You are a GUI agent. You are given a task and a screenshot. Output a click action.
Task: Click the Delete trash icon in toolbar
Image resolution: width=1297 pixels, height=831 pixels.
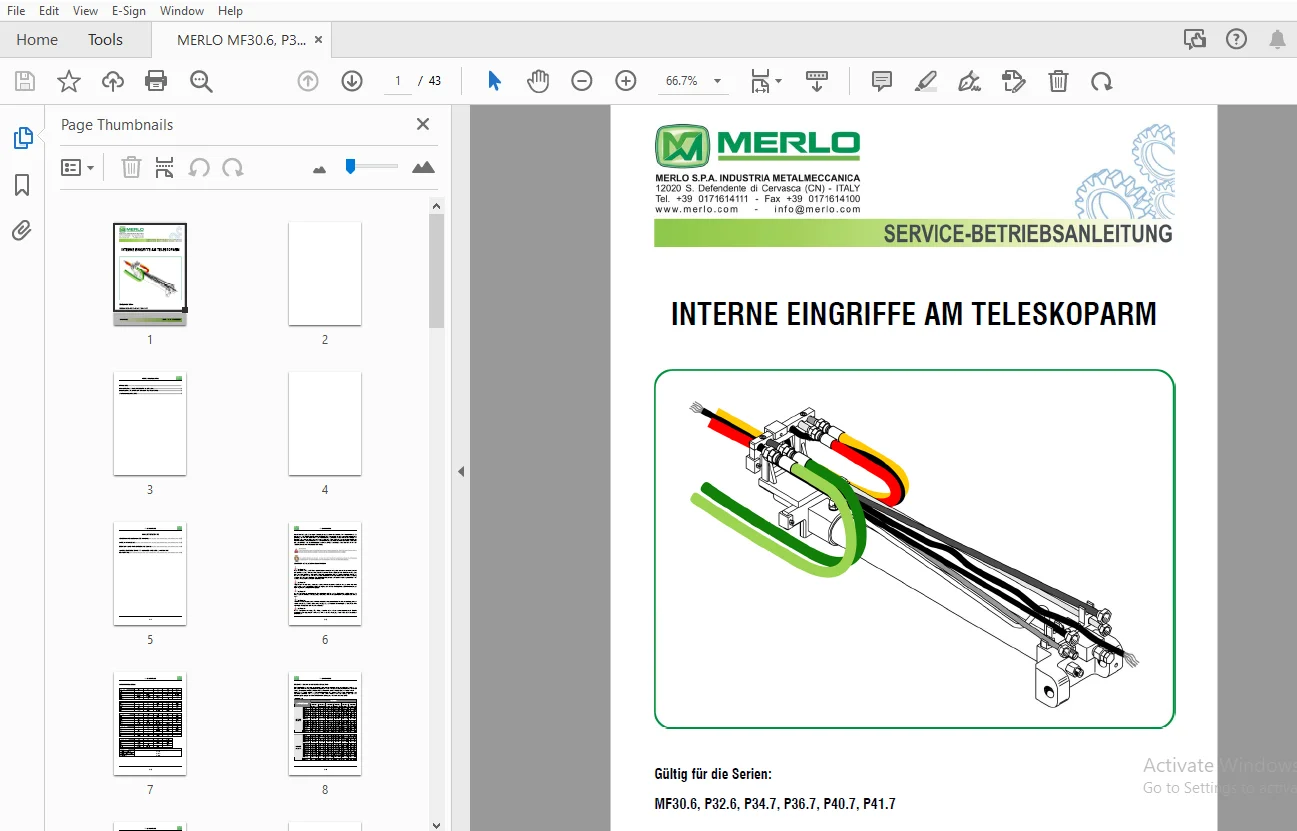[x=1058, y=81]
